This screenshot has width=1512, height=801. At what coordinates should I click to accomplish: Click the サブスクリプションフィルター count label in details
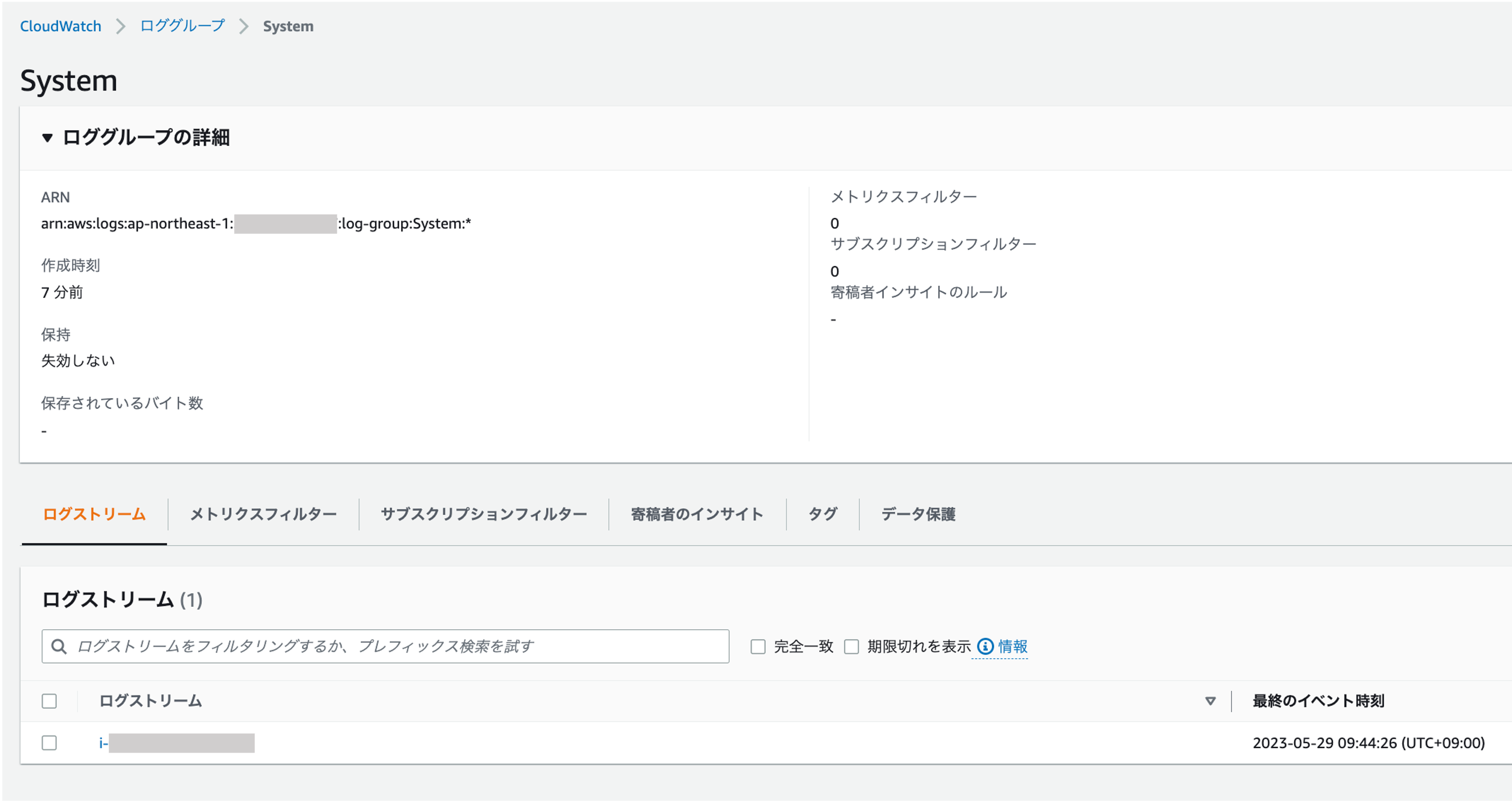[x=933, y=244]
